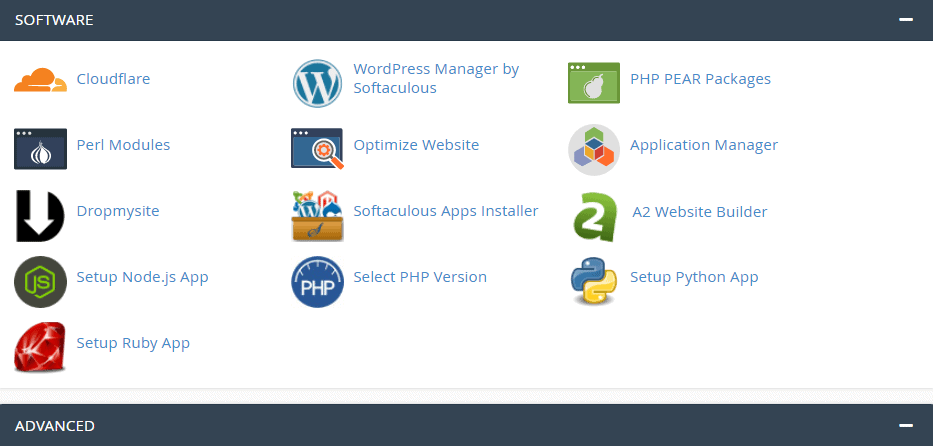Open the red Ruby gem icon

pos(40,347)
